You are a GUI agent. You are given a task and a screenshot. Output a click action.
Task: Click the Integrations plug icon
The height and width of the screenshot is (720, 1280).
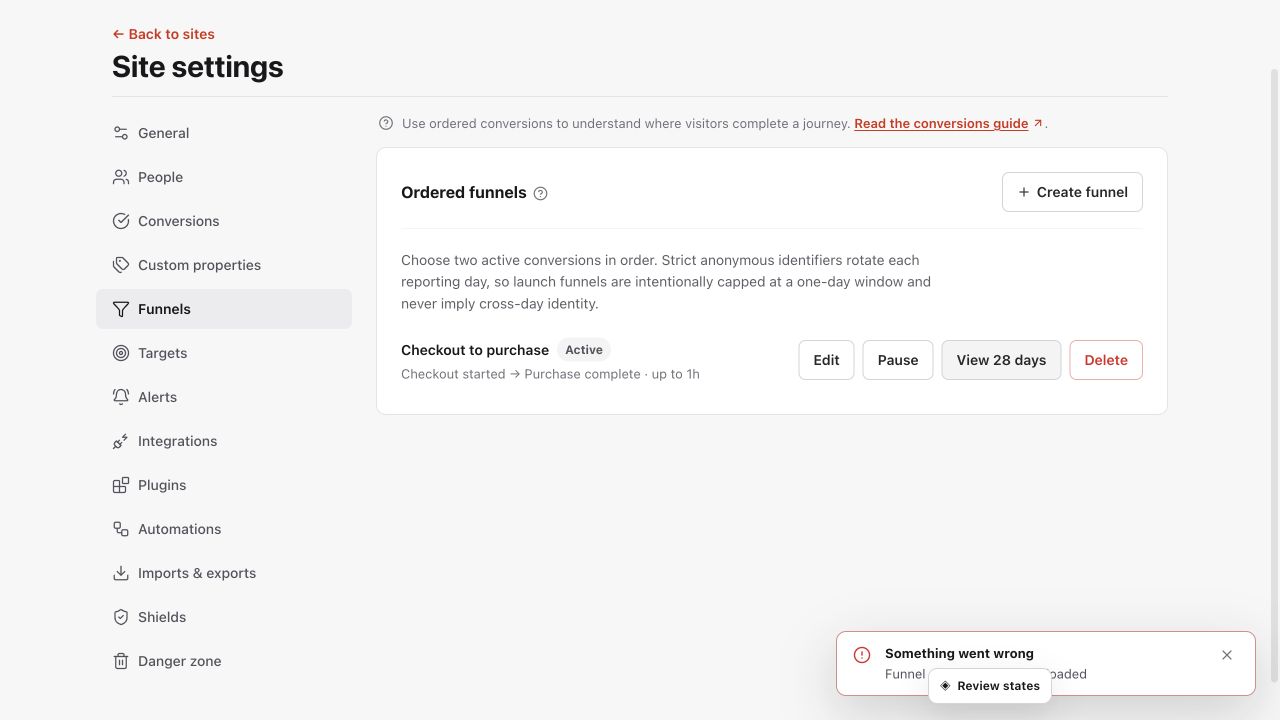[121, 441]
